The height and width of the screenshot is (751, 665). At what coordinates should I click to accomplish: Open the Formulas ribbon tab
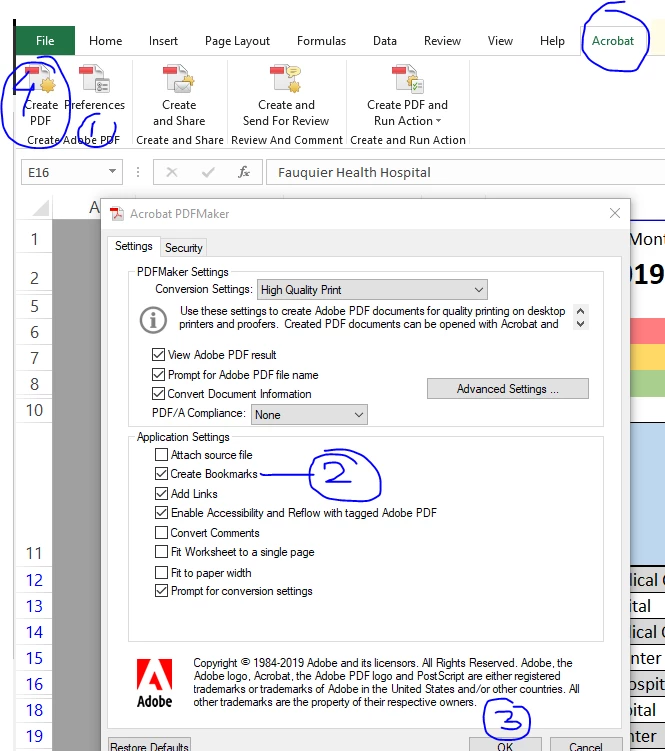click(321, 41)
